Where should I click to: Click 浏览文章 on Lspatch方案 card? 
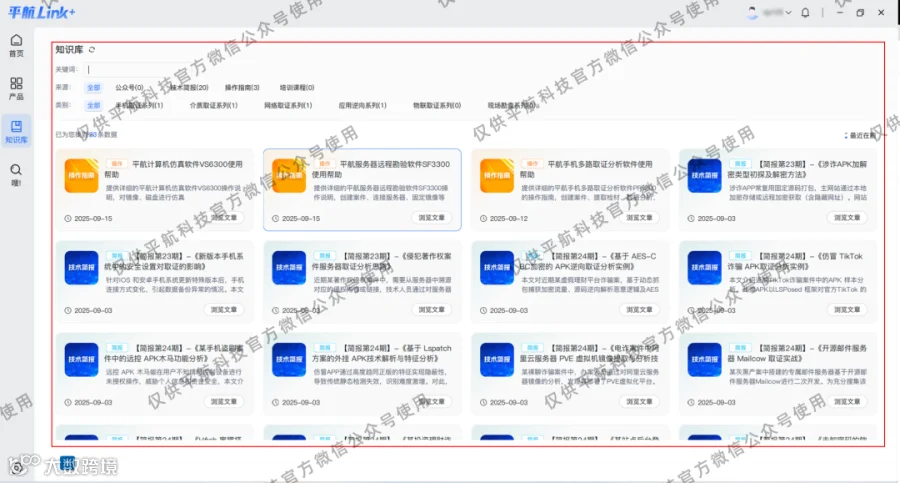(x=432, y=402)
